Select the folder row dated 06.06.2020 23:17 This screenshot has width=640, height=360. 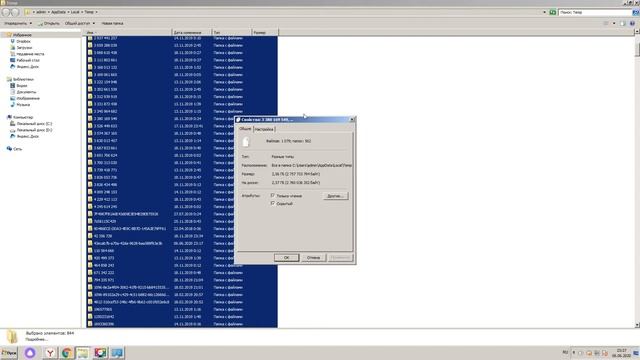[x=182, y=243]
